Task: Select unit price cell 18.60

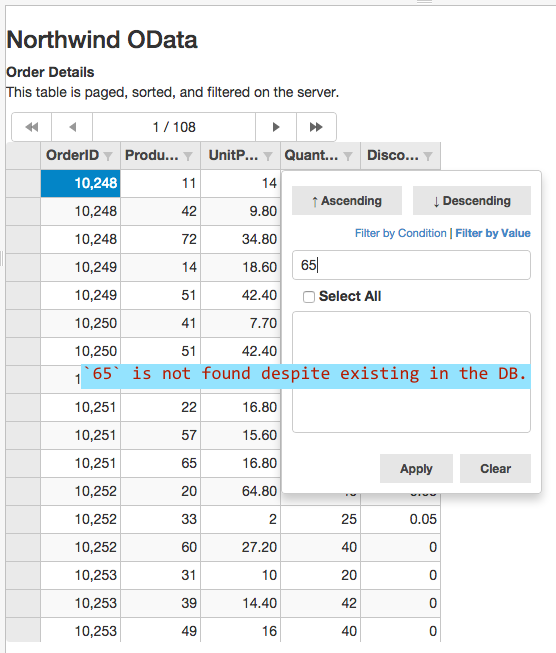Action: coord(240,267)
